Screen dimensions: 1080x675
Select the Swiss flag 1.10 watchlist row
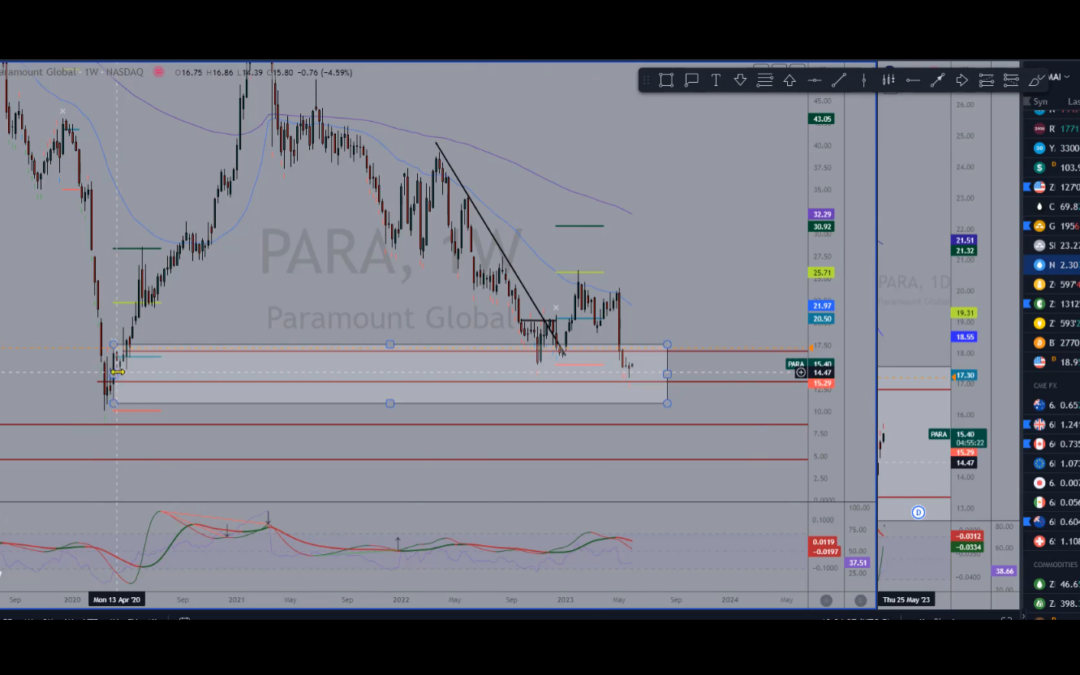pos(1051,541)
